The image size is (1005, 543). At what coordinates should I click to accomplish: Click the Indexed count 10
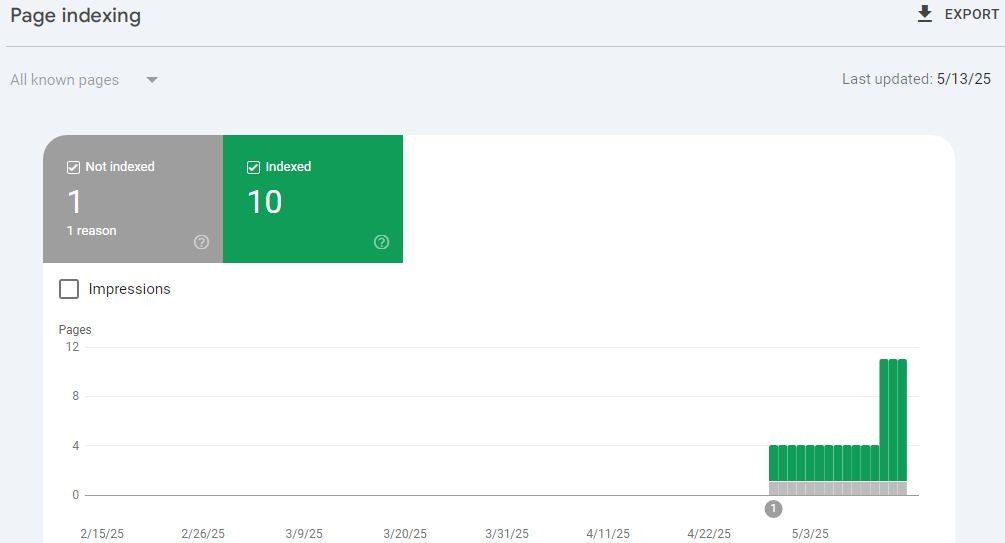pos(265,202)
